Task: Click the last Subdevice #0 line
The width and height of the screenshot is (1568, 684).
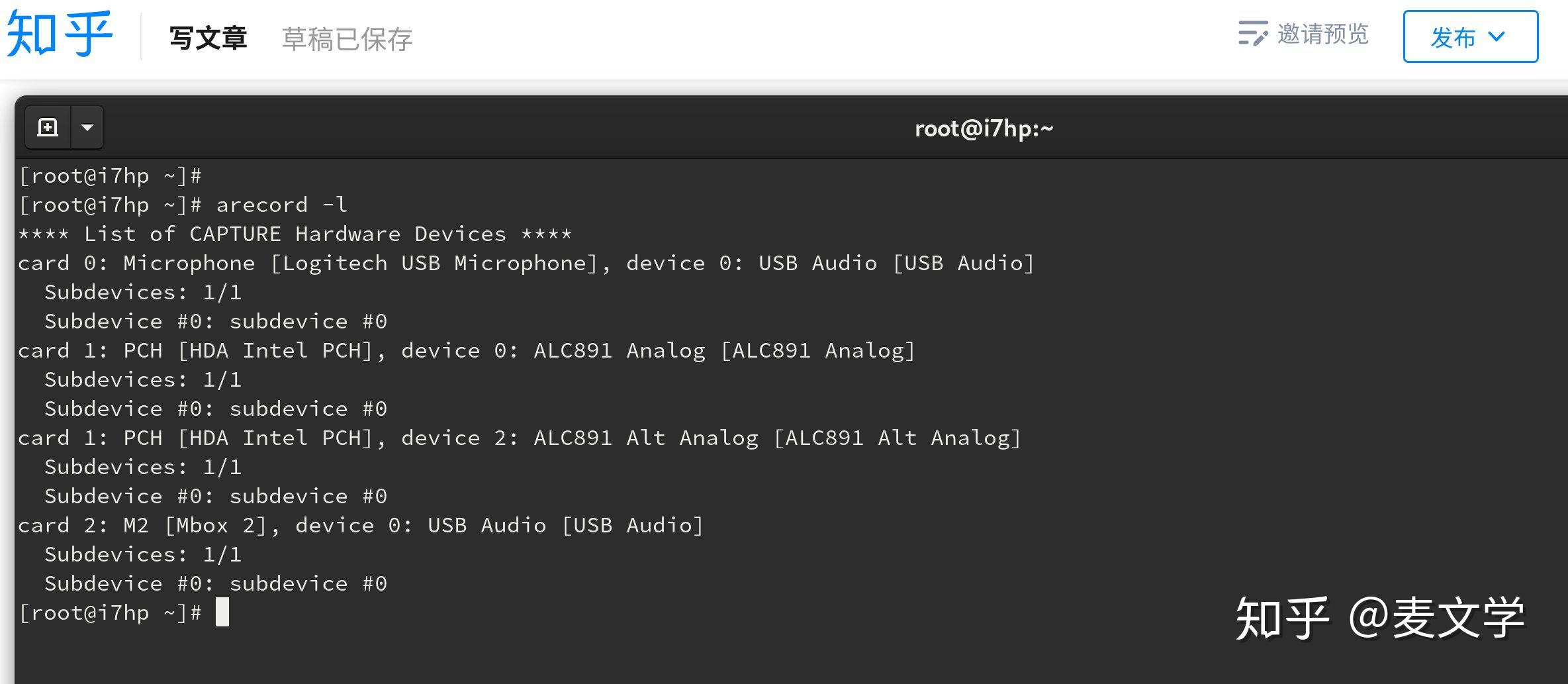Action: point(216,583)
